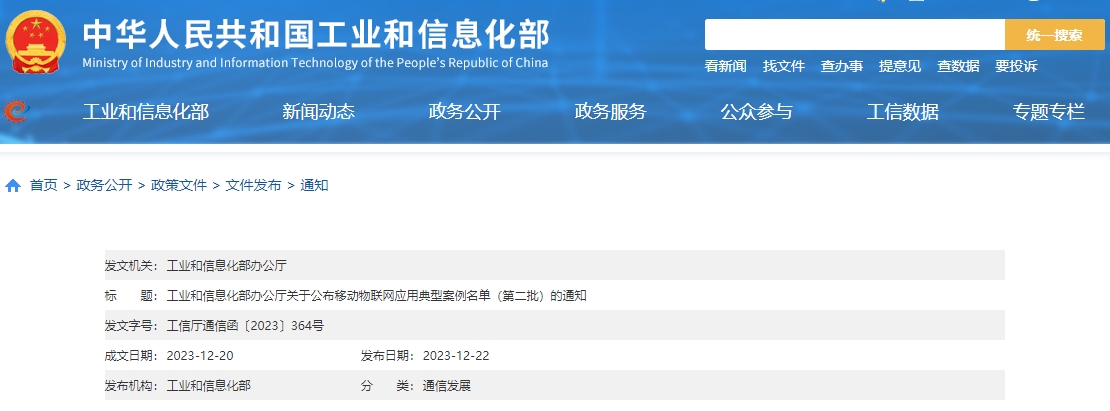Image resolution: width=1110 pixels, height=411 pixels.
Task: Select the 公众参与 nav menu
Action: 757,112
